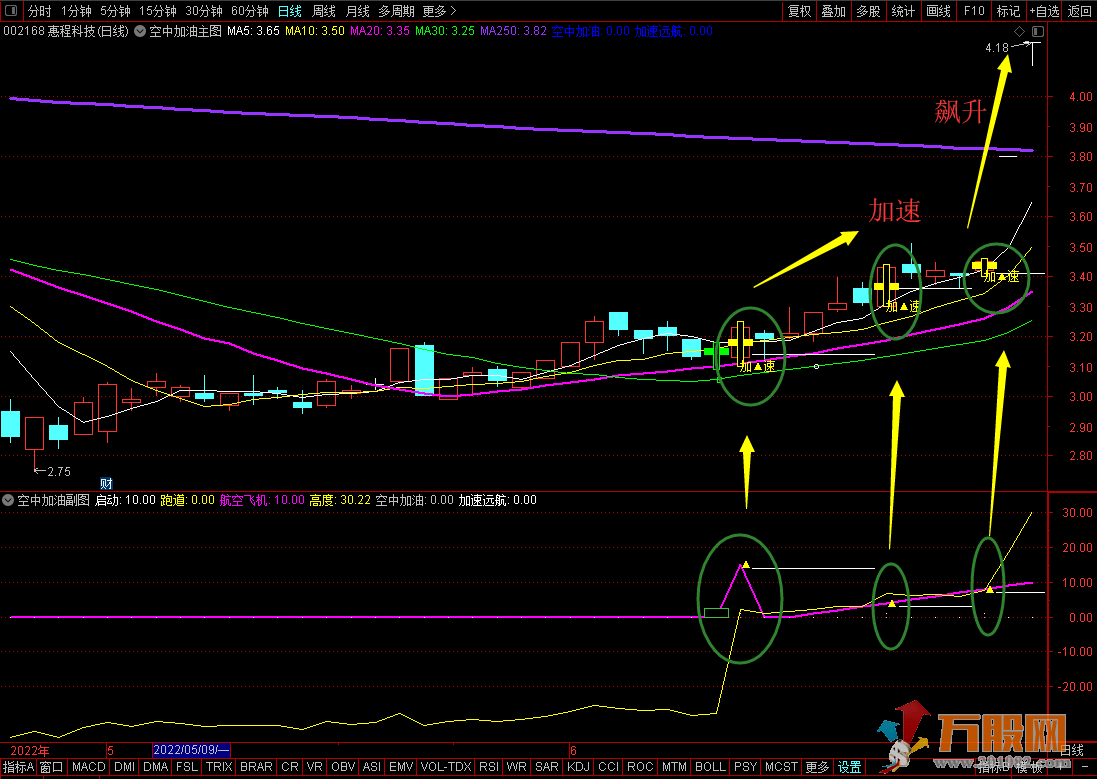Screen dimensions: 1097x779
Task: Select the 5分钟 period
Action: 115,11
